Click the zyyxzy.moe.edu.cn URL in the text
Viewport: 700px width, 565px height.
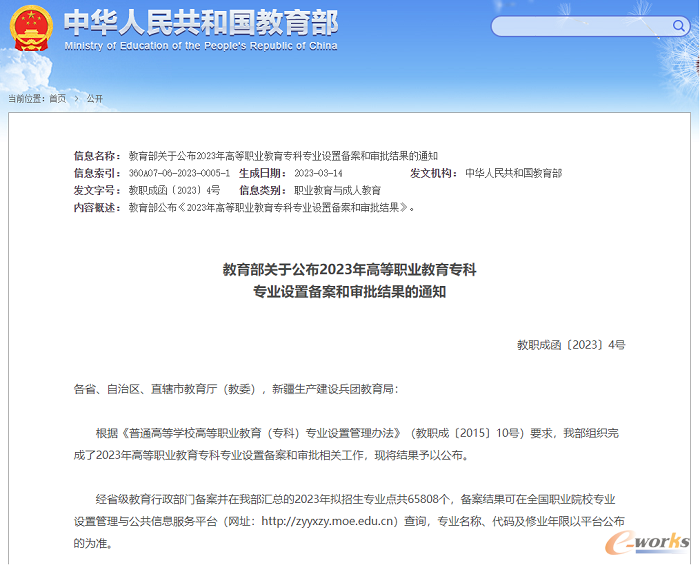(329, 521)
